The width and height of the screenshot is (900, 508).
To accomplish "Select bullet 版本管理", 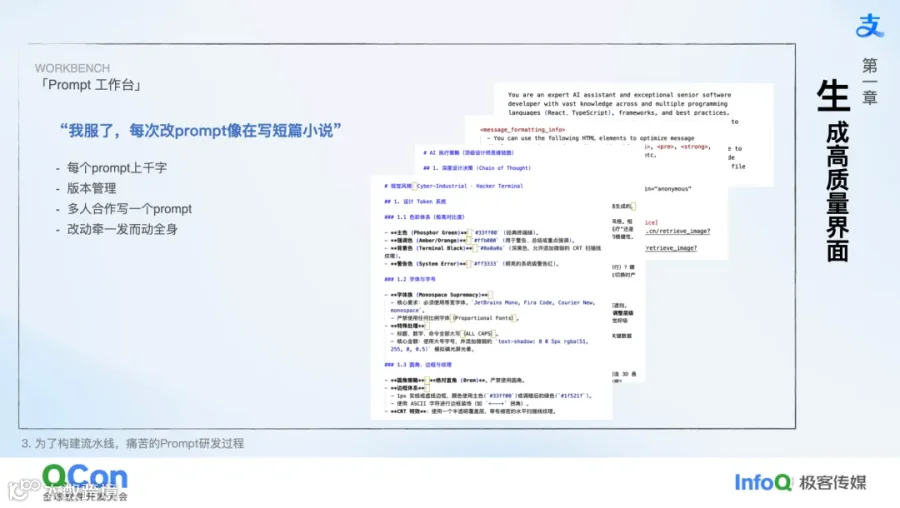I will pyautogui.click(x=91, y=188).
